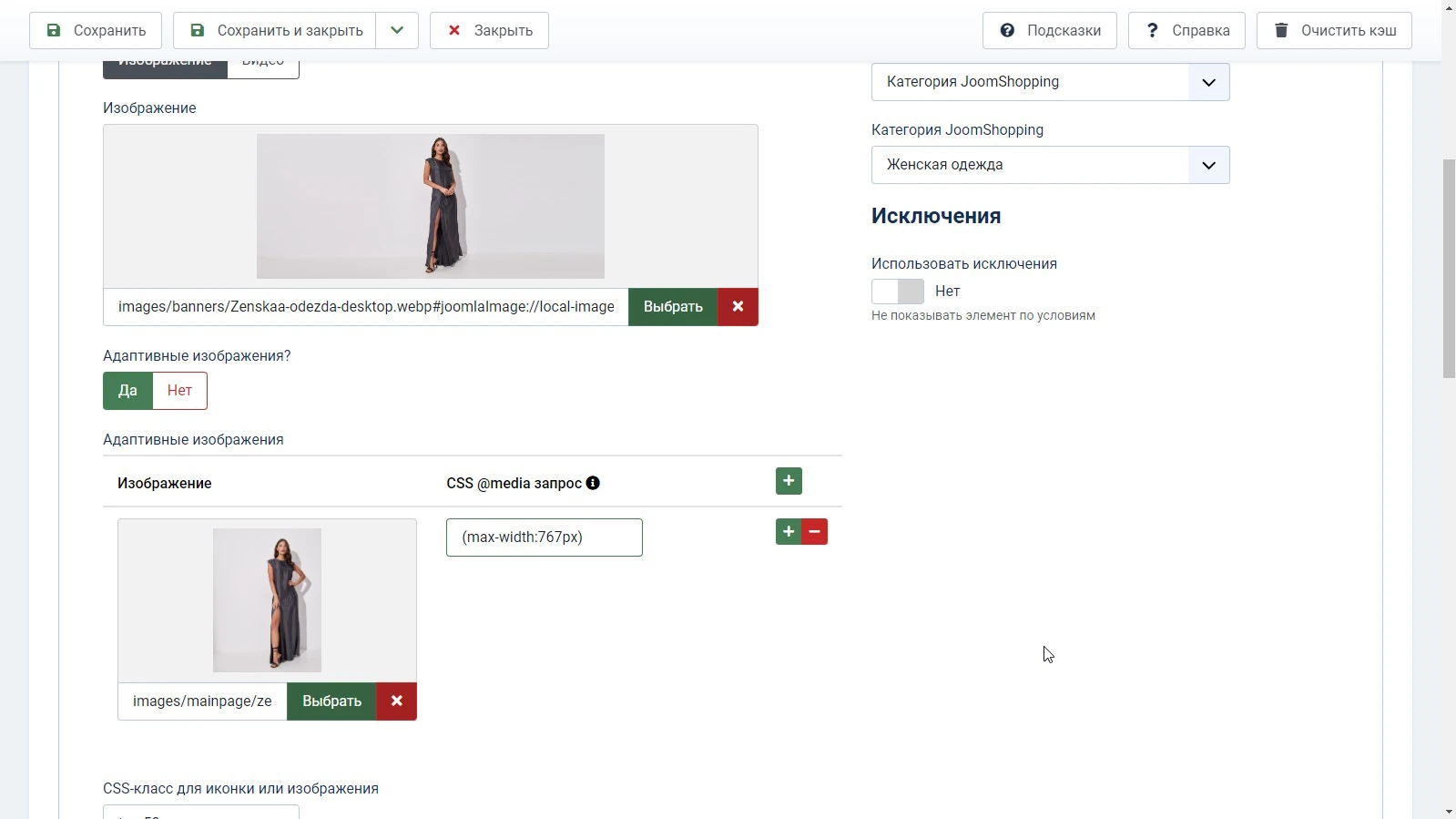
Task: Open the Справка help button
Action: [1186, 30]
